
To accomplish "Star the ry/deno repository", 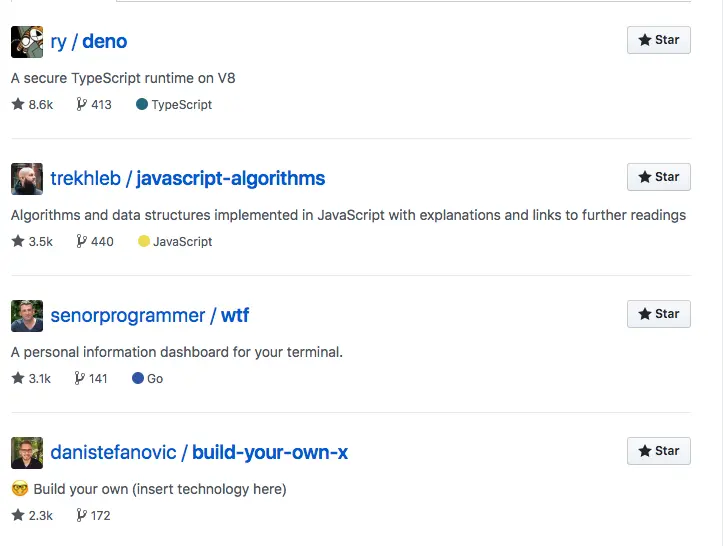I will coord(658,40).
